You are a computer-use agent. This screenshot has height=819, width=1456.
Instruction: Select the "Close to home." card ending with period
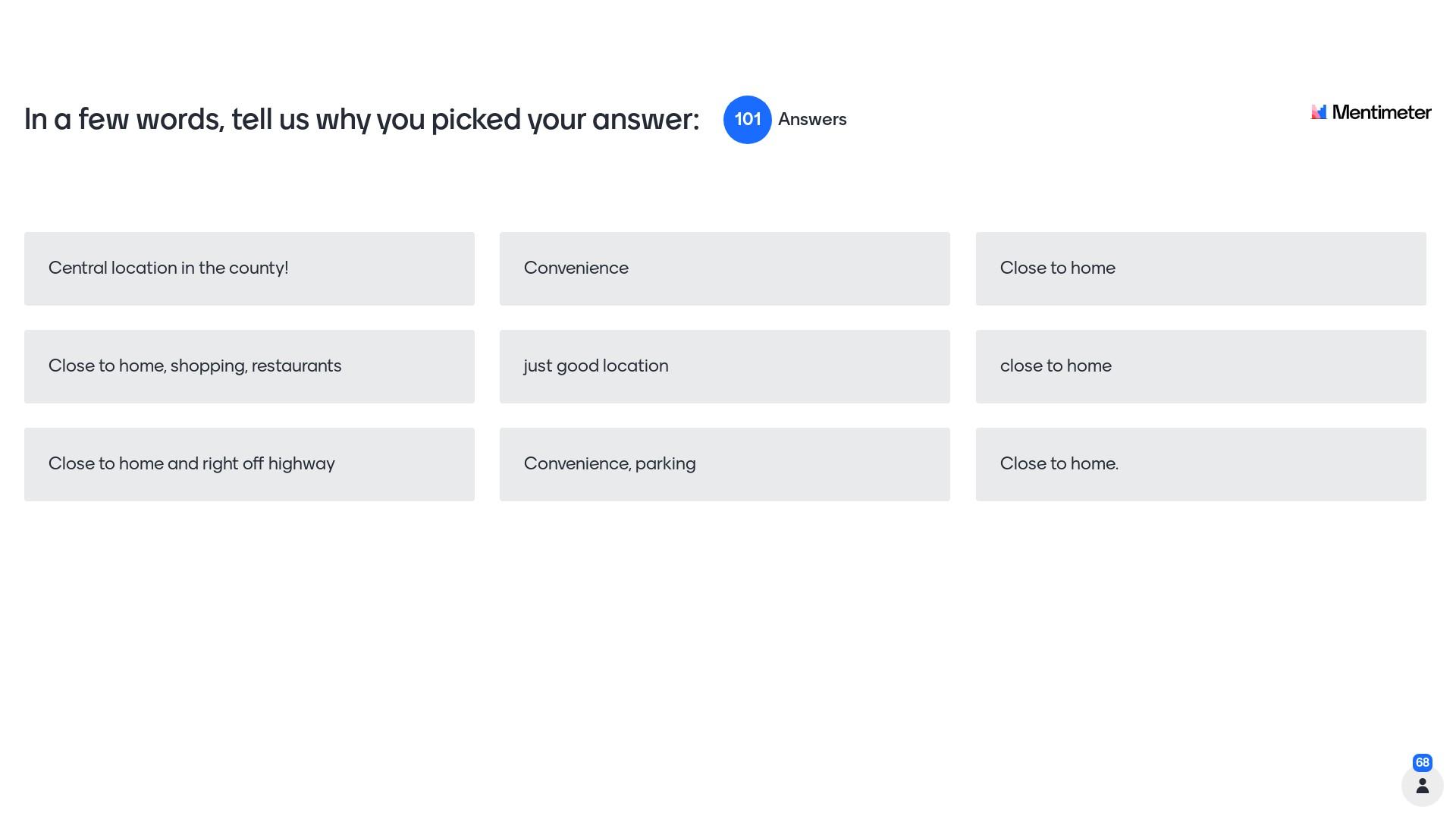pos(1200,464)
